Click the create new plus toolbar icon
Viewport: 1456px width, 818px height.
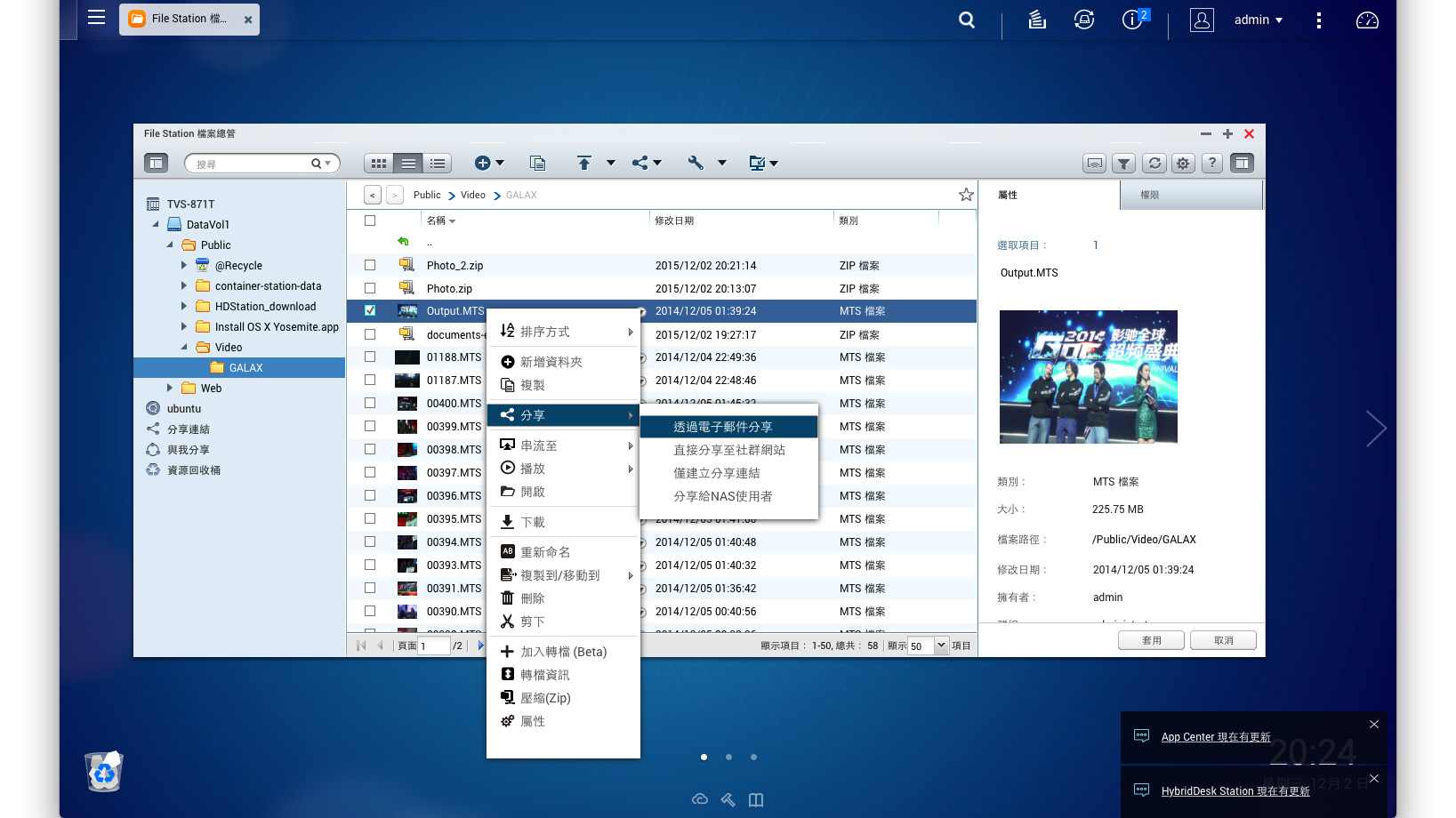(483, 163)
